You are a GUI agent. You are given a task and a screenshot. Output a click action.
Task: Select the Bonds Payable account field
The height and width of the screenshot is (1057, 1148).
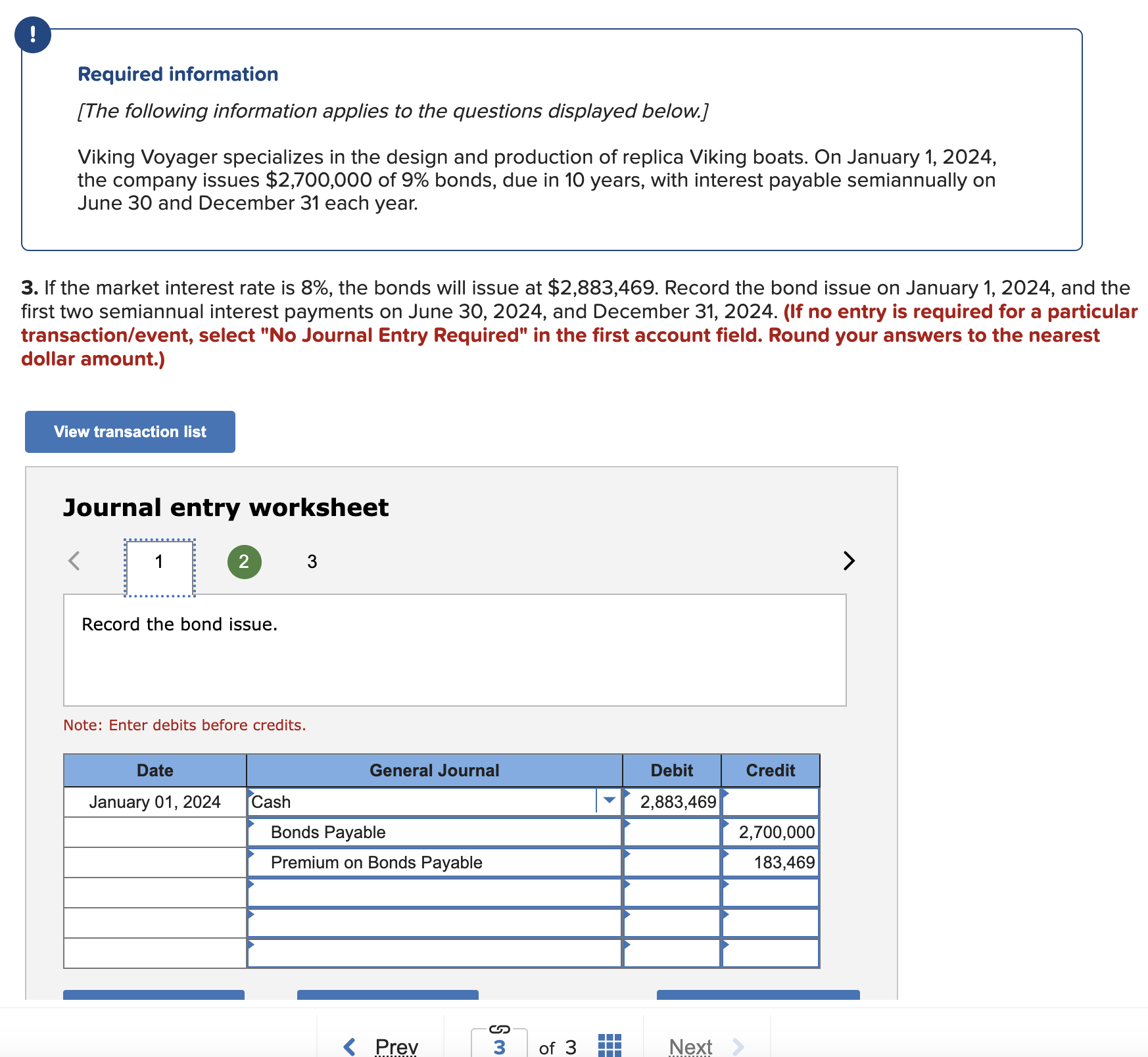[x=435, y=832]
